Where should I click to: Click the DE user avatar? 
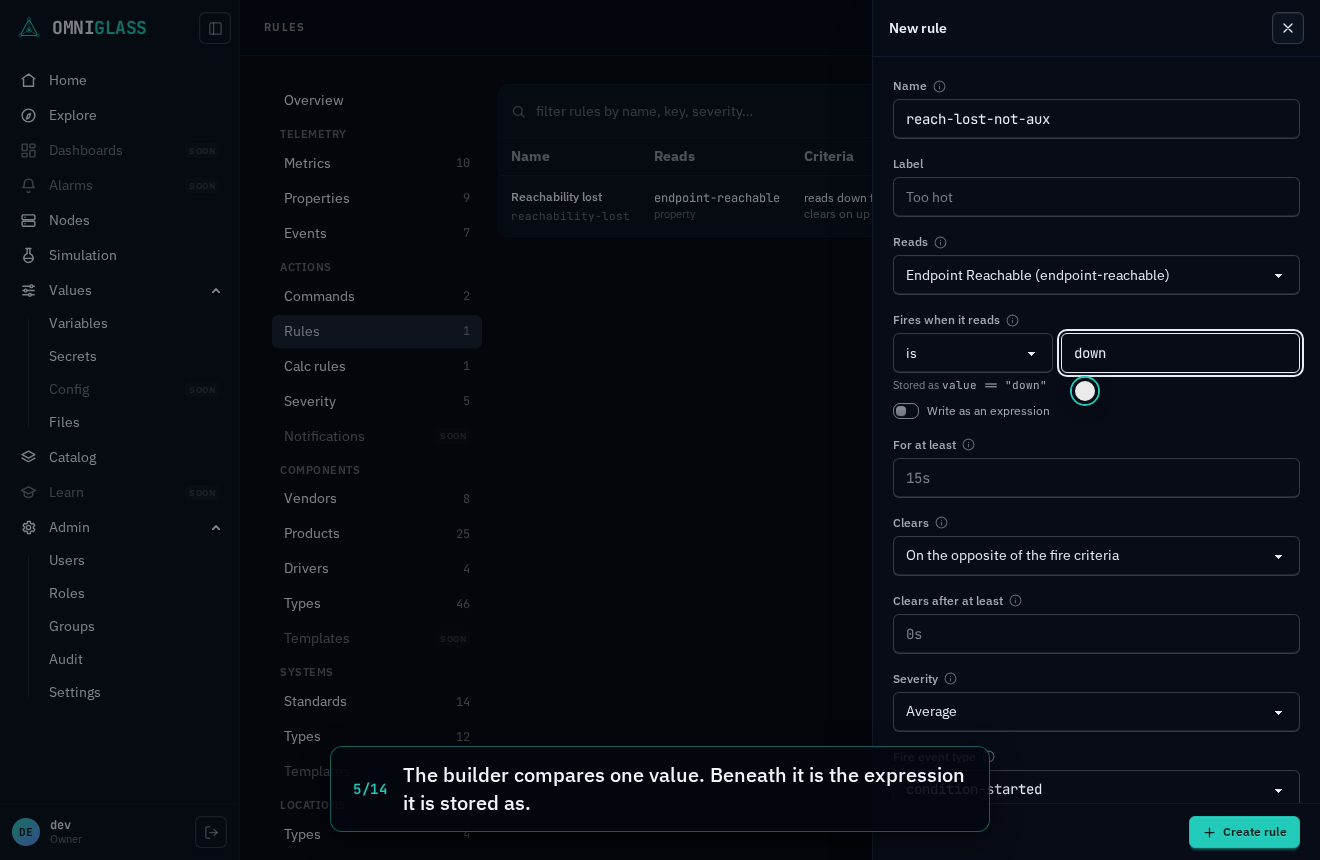pyautogui.click(x=26, y=832)
